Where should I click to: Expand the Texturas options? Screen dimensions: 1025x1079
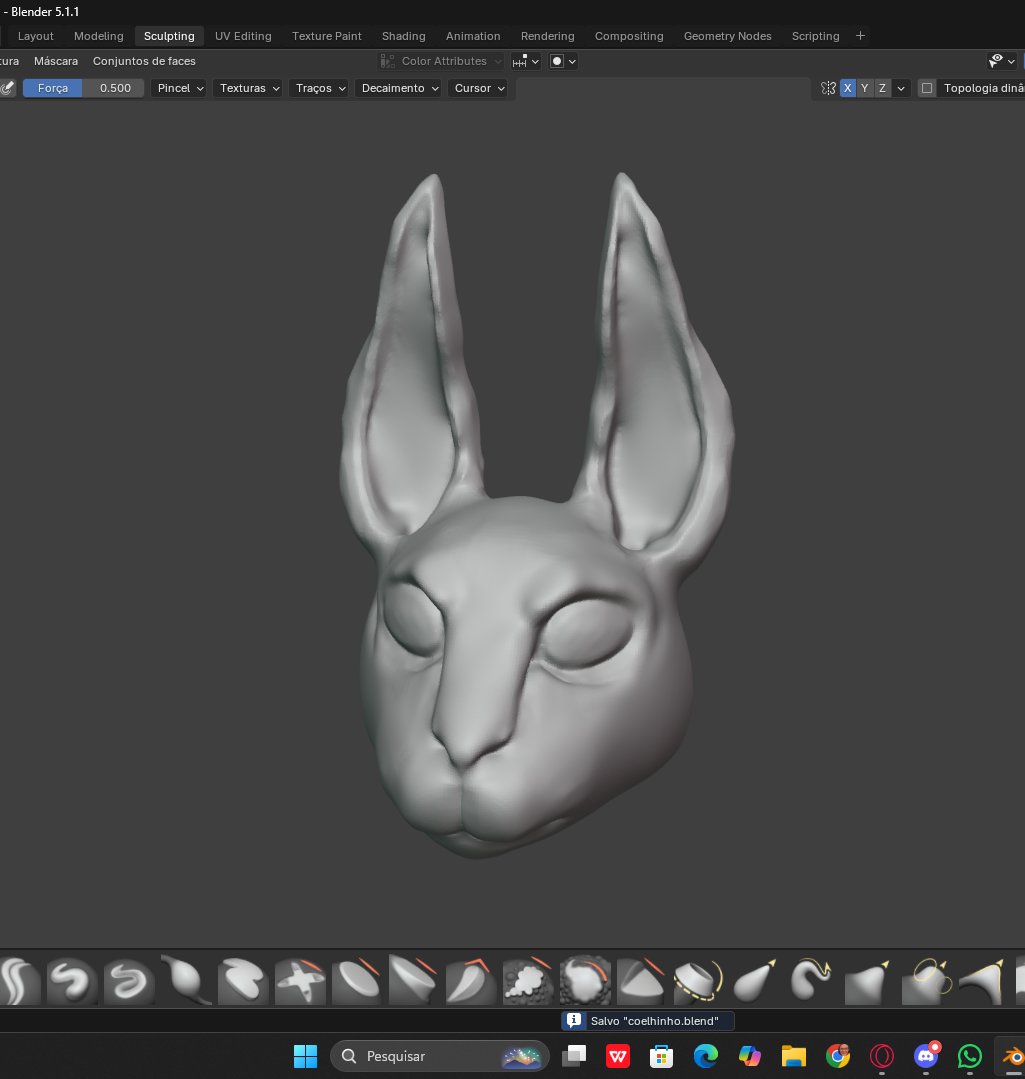coord(247,88)
